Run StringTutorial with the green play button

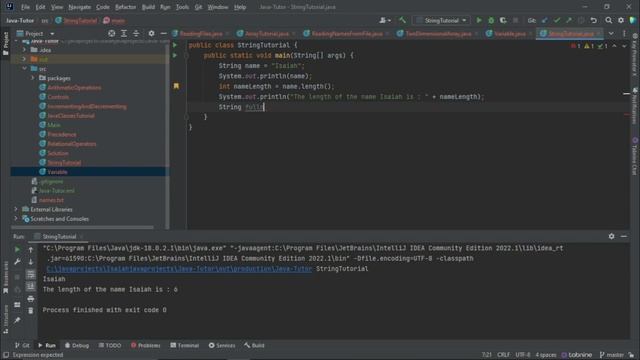pos(479,20)
